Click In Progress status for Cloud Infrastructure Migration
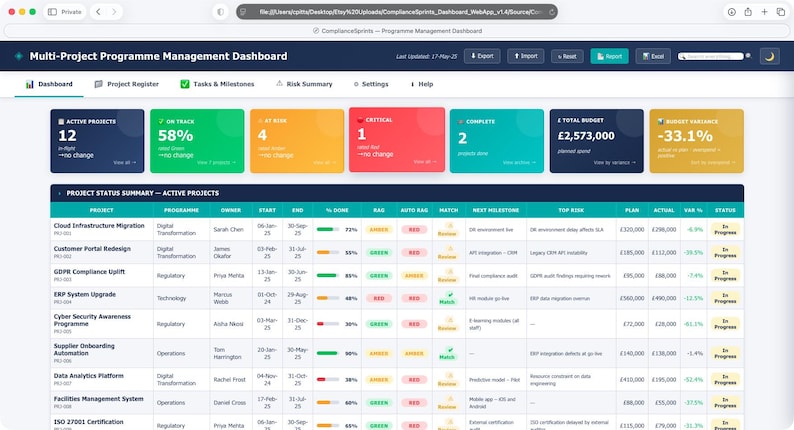Screen dimensions: 794x430 click(725, 229)
